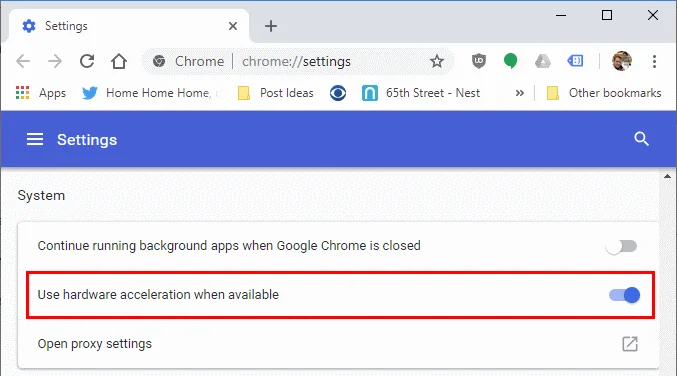Search settings using the magnifier icon
This screenshot has width=677, height=376.
[641, 139]
